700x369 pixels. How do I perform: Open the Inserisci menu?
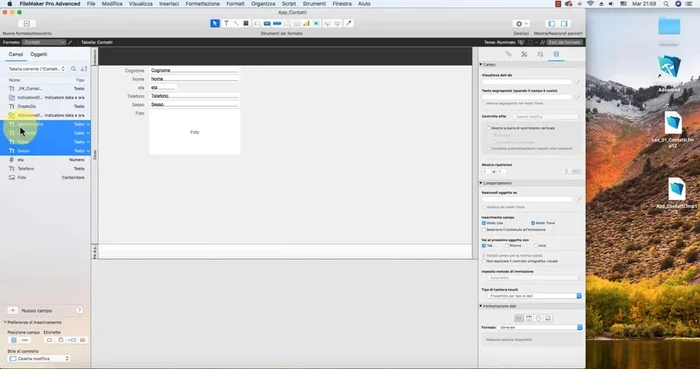[169, 4]
